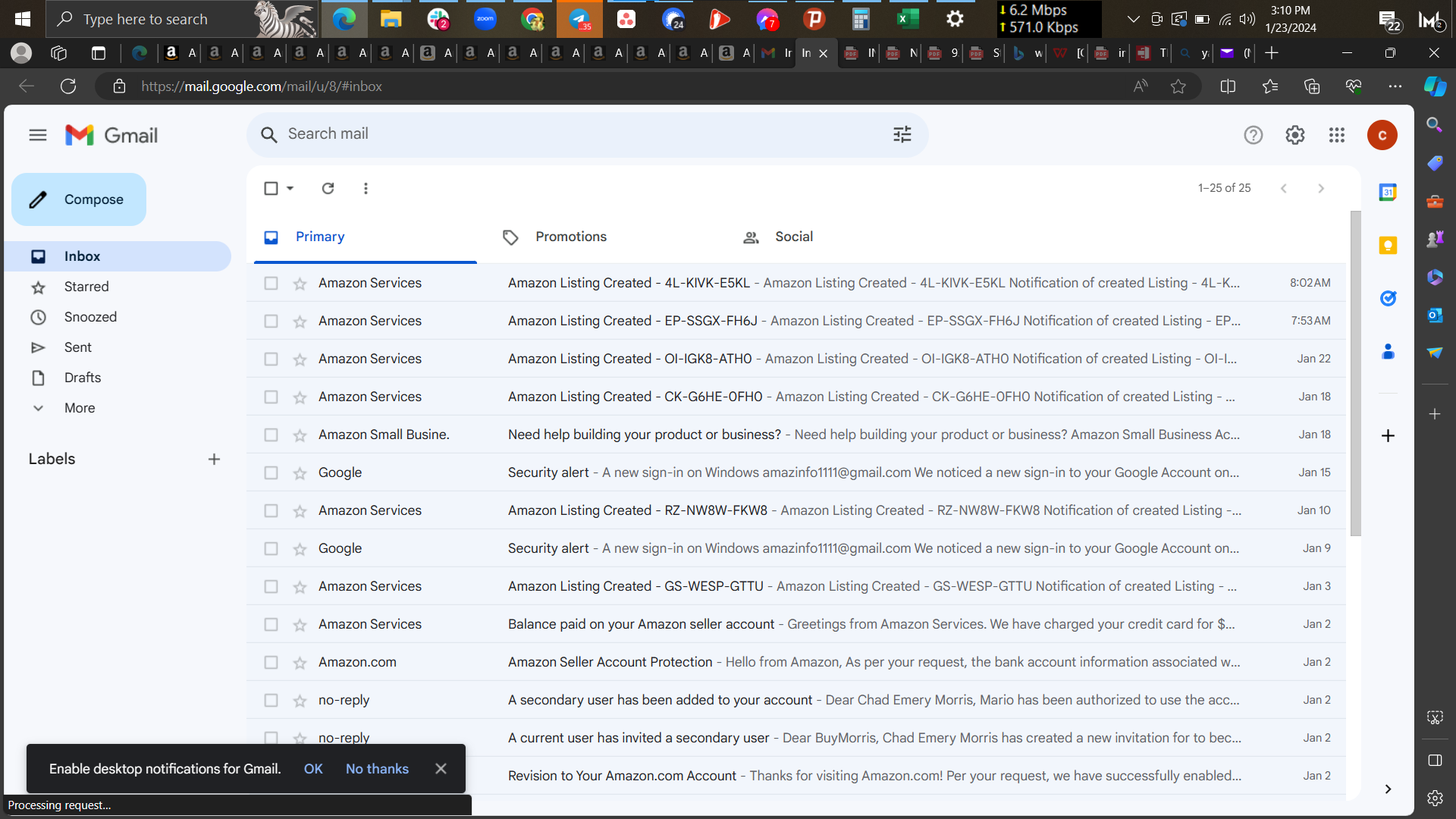This screenshot has height=819, width=1456.
Task: Open the Gmail main menu hamburger icon
Action: coord(38,135)
